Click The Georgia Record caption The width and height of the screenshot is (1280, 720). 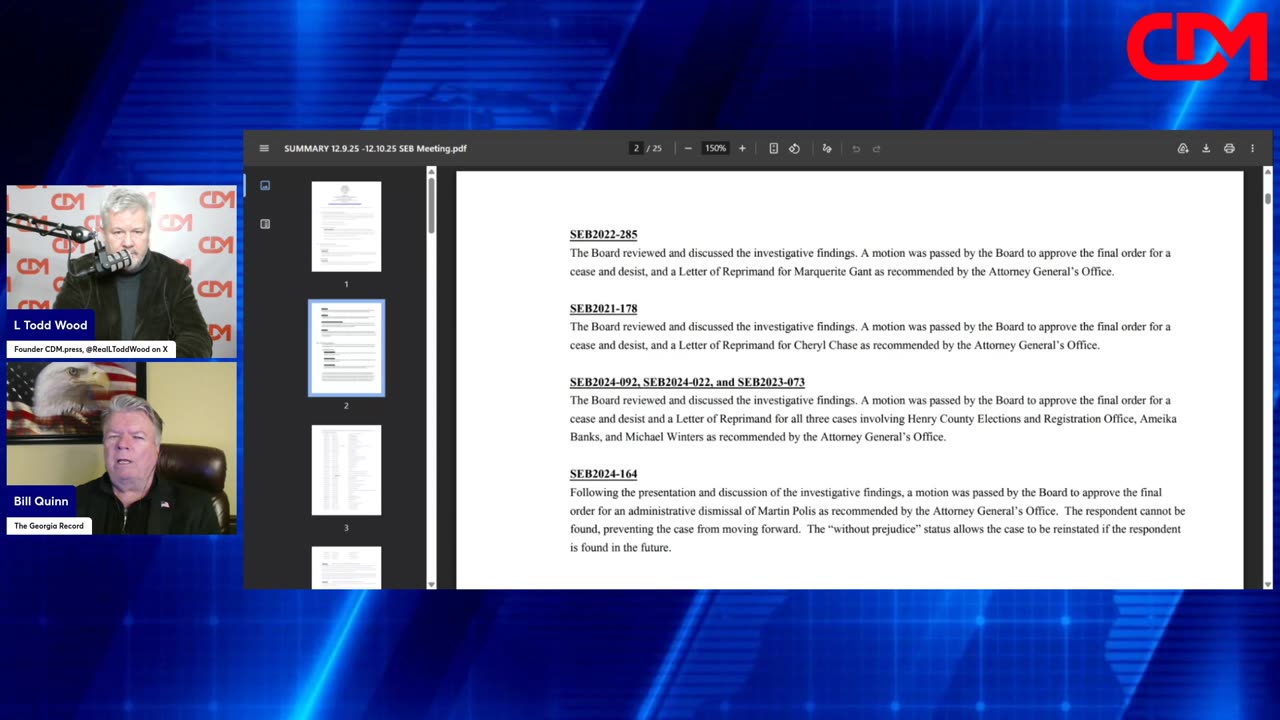click(49, 526)
